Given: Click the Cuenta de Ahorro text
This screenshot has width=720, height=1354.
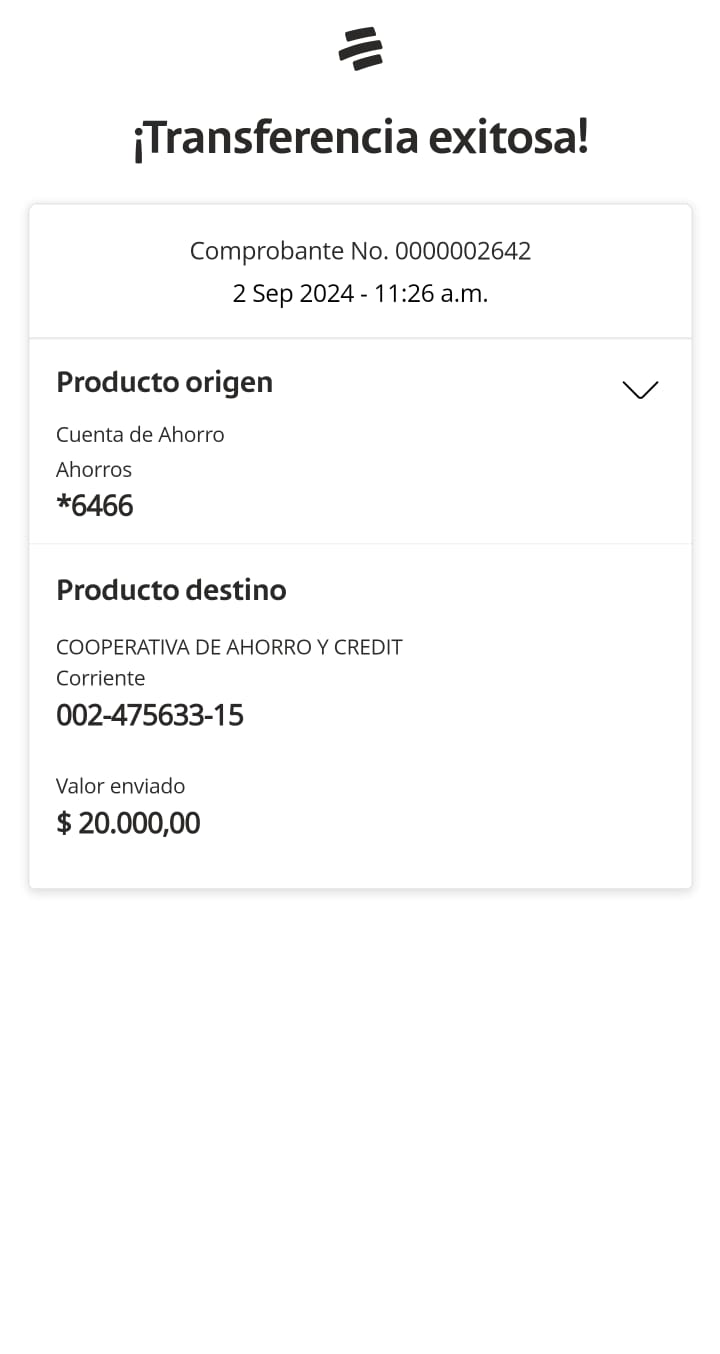Looking at the screenshot, I should point(140,435).
